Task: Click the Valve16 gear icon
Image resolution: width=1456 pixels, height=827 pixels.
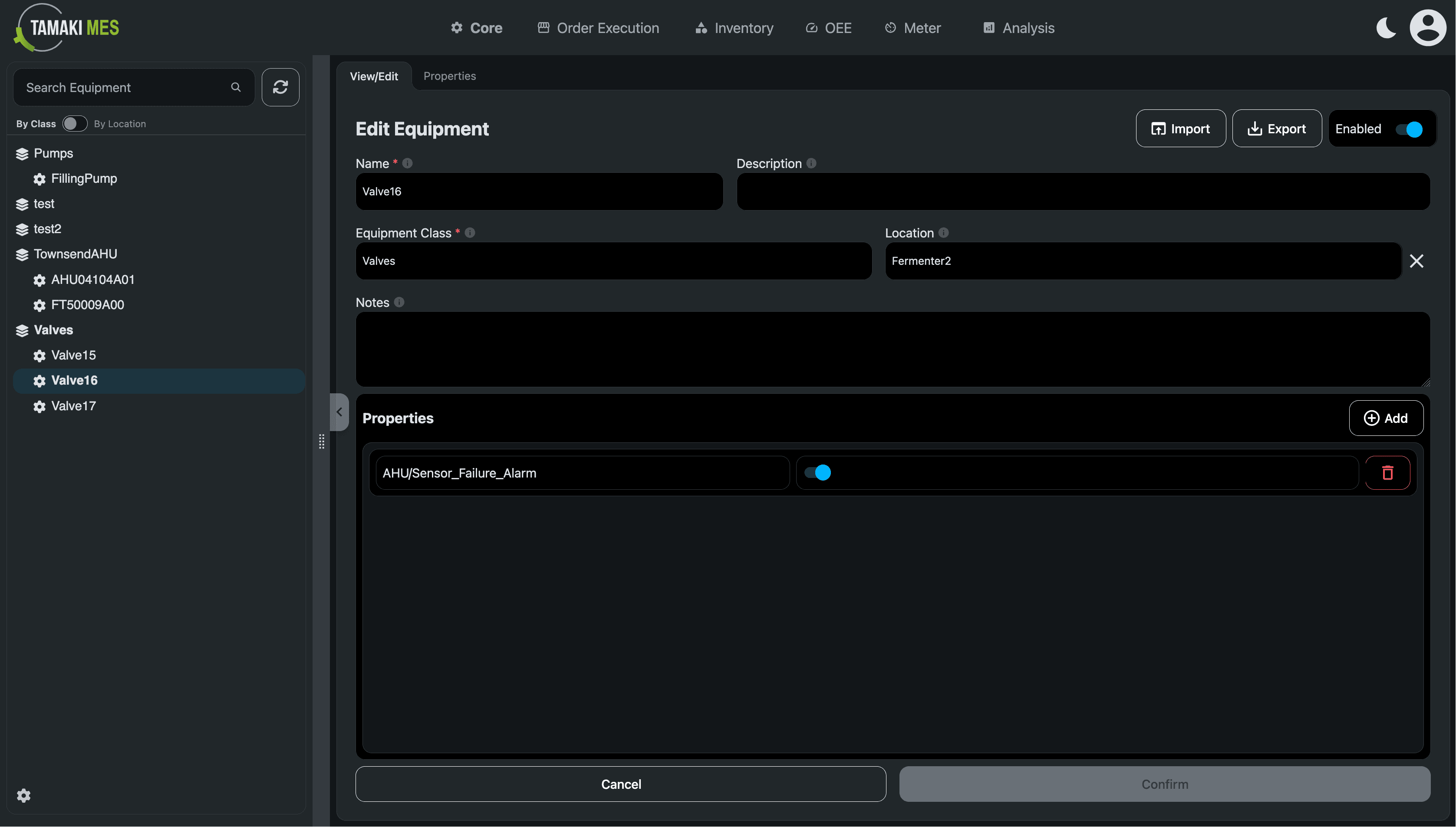Action: coord(39,381)
